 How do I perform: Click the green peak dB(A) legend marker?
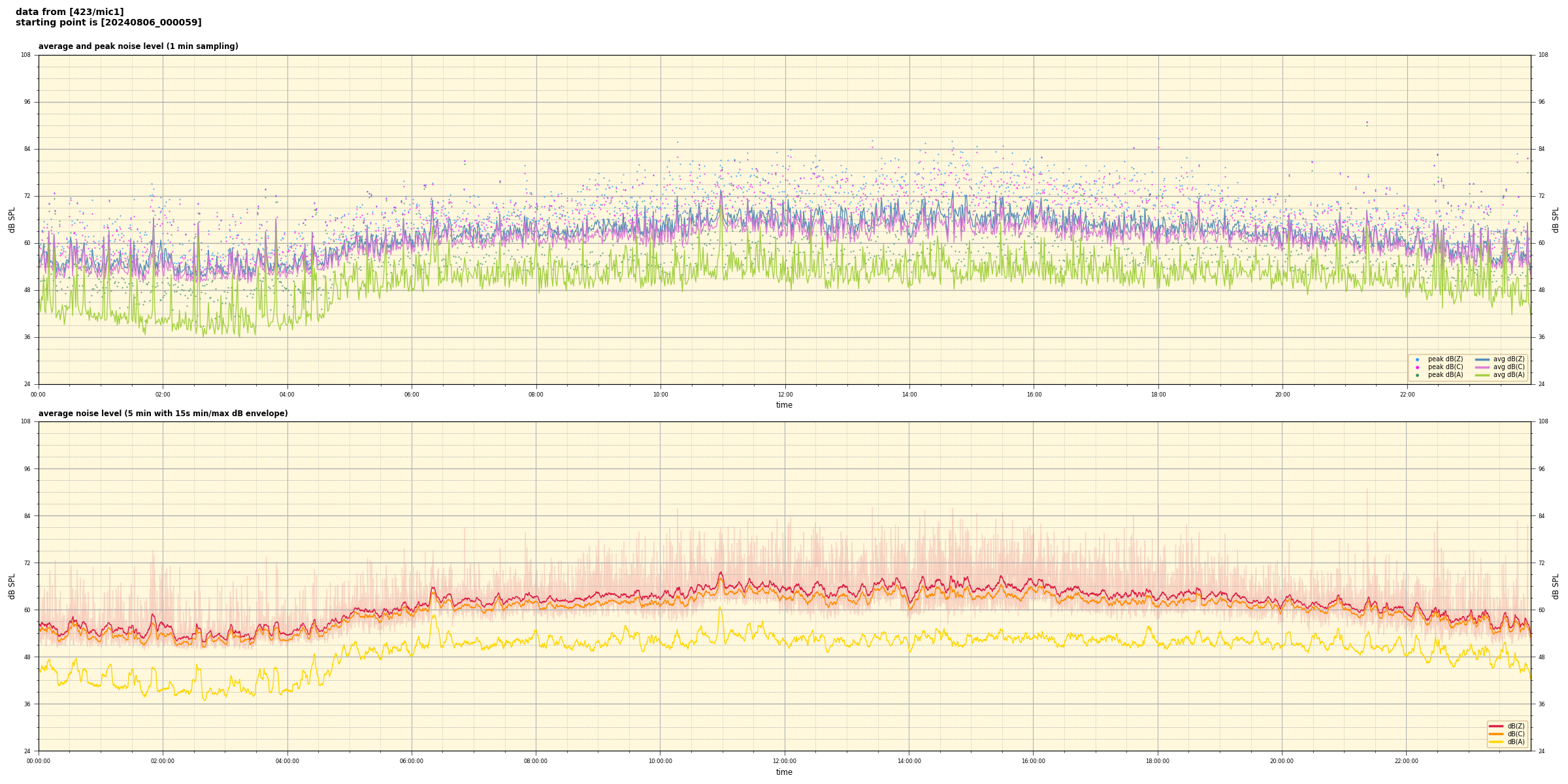[x=1417, y=375]
